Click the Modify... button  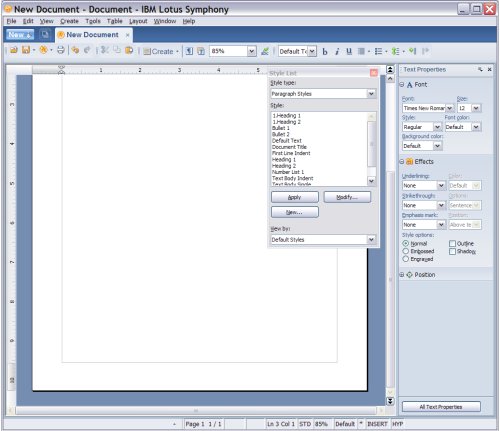coord(347,197)
